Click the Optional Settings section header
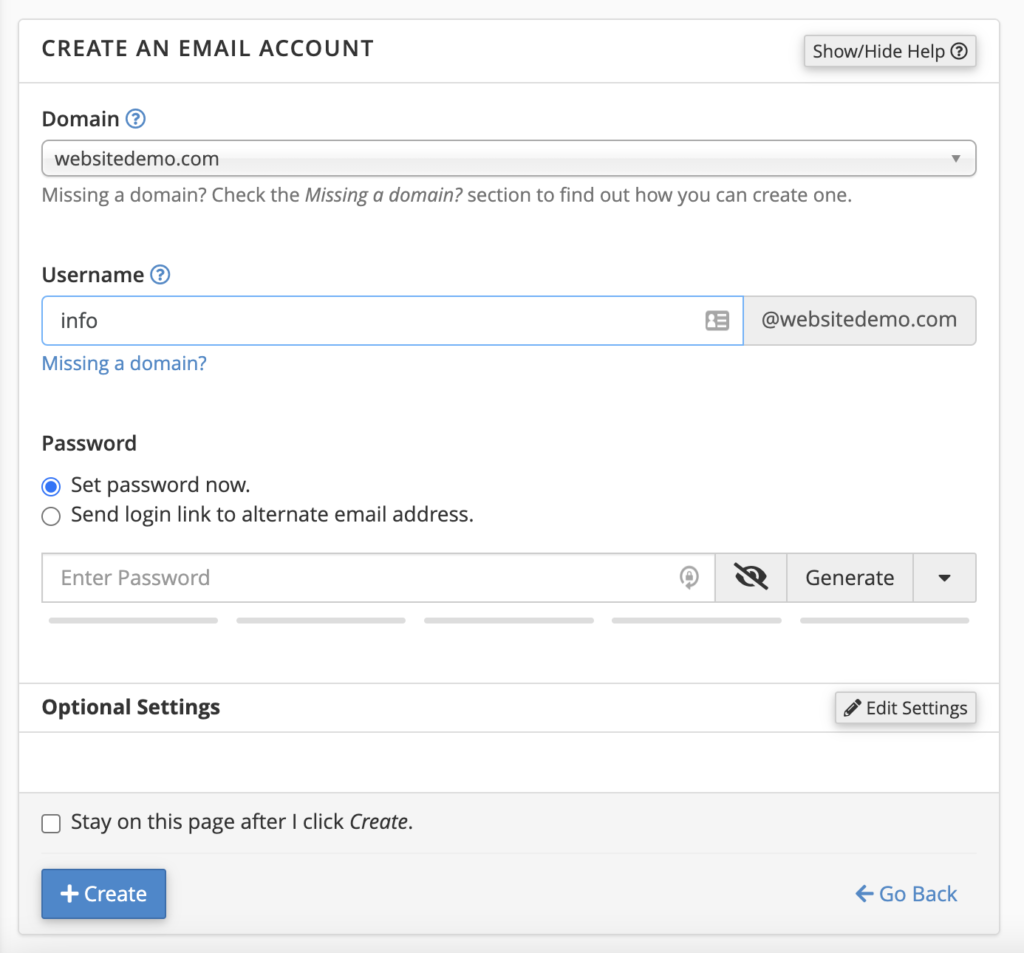The height and width of the screenshot is (953, 1024). (131, 708)
